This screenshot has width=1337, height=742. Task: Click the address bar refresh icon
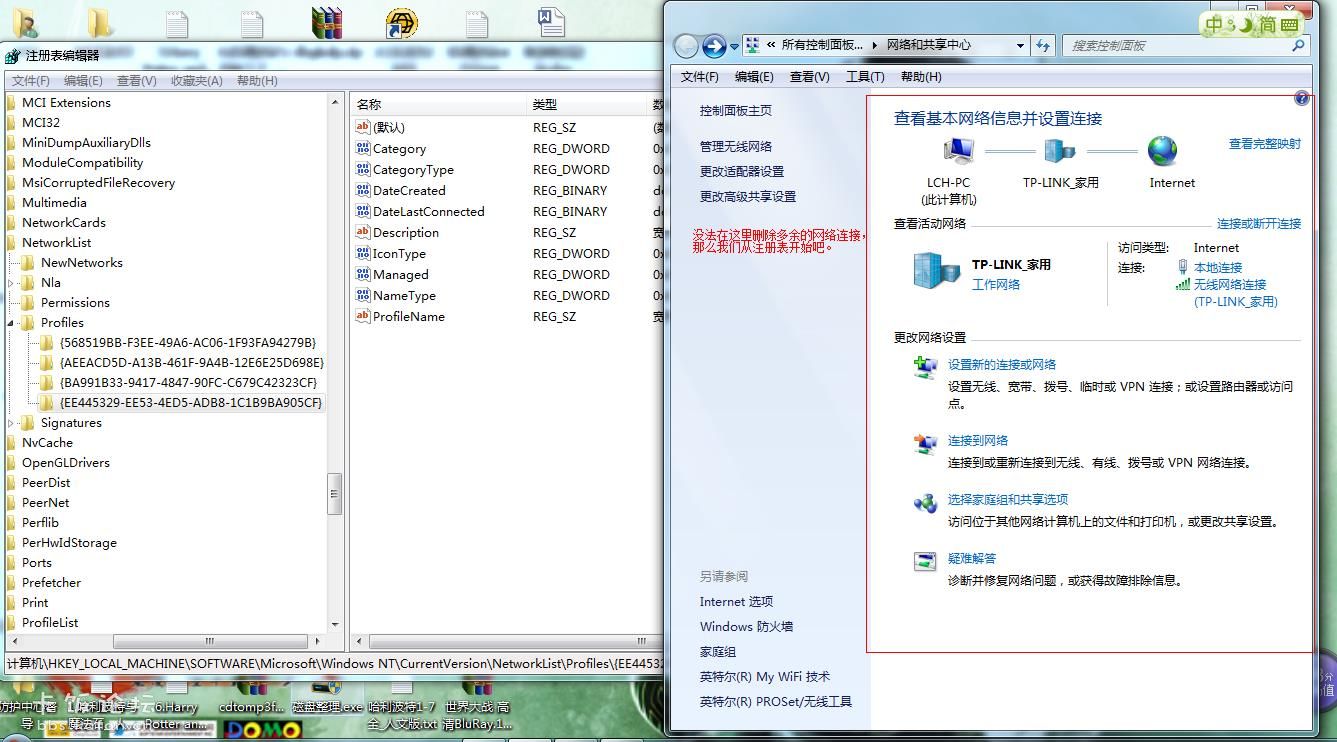1043,46
